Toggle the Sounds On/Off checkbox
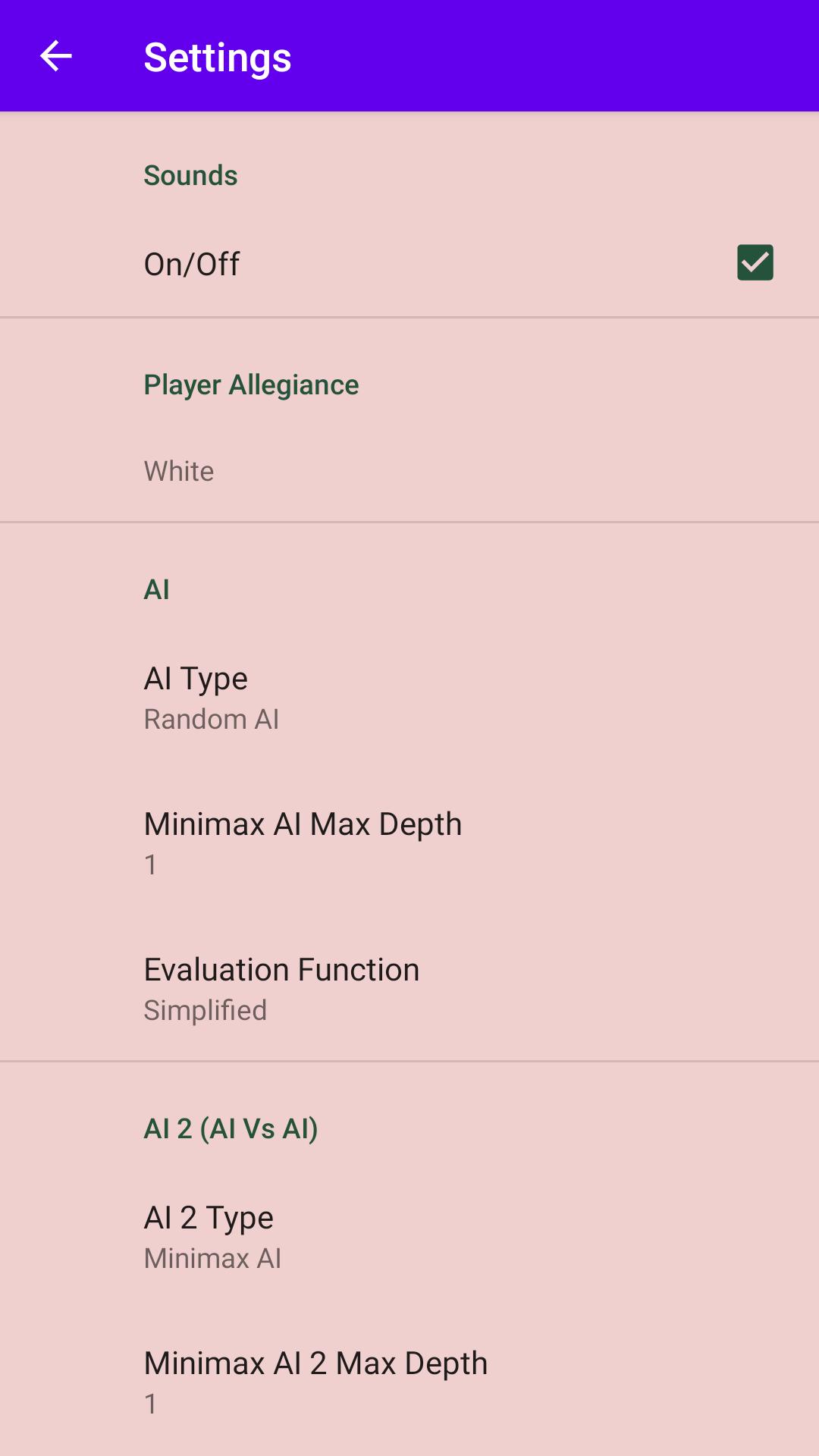Image resolution: width=819 pixels, height=1456 pixels. pos(755,262)
